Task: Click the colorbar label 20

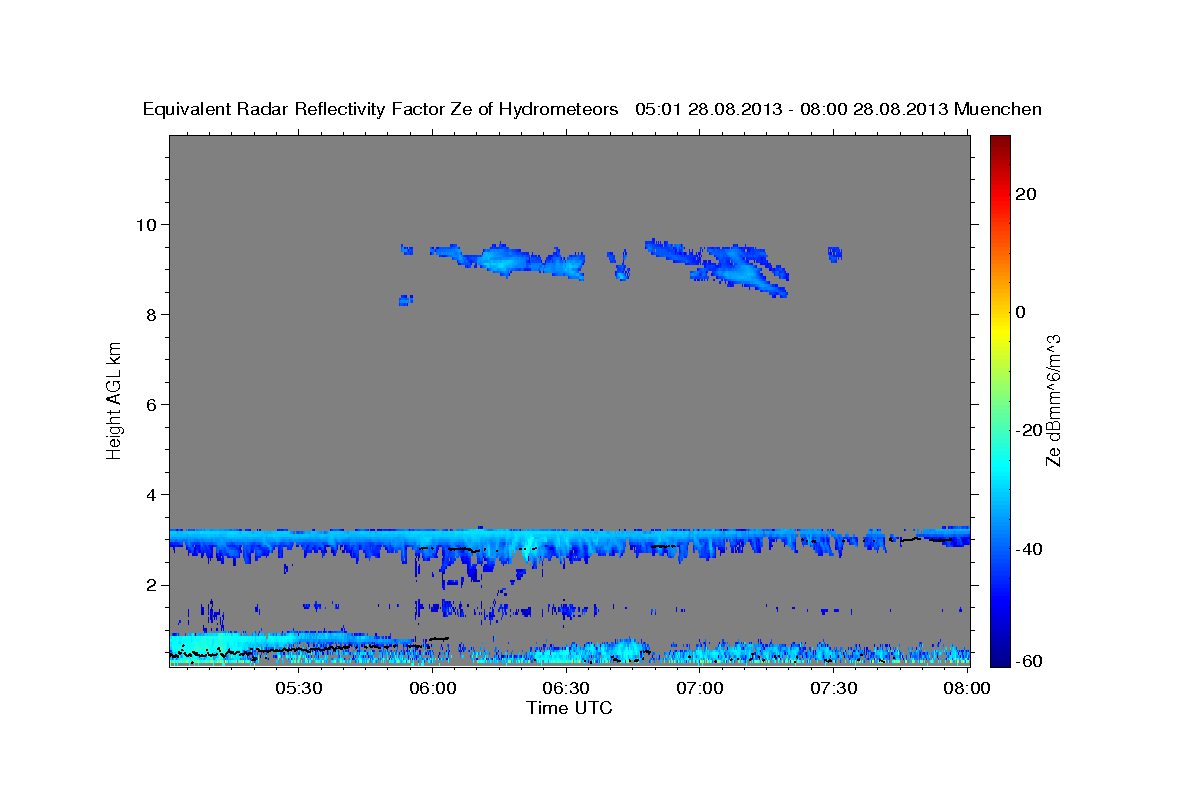Action: click(1026, 194)
